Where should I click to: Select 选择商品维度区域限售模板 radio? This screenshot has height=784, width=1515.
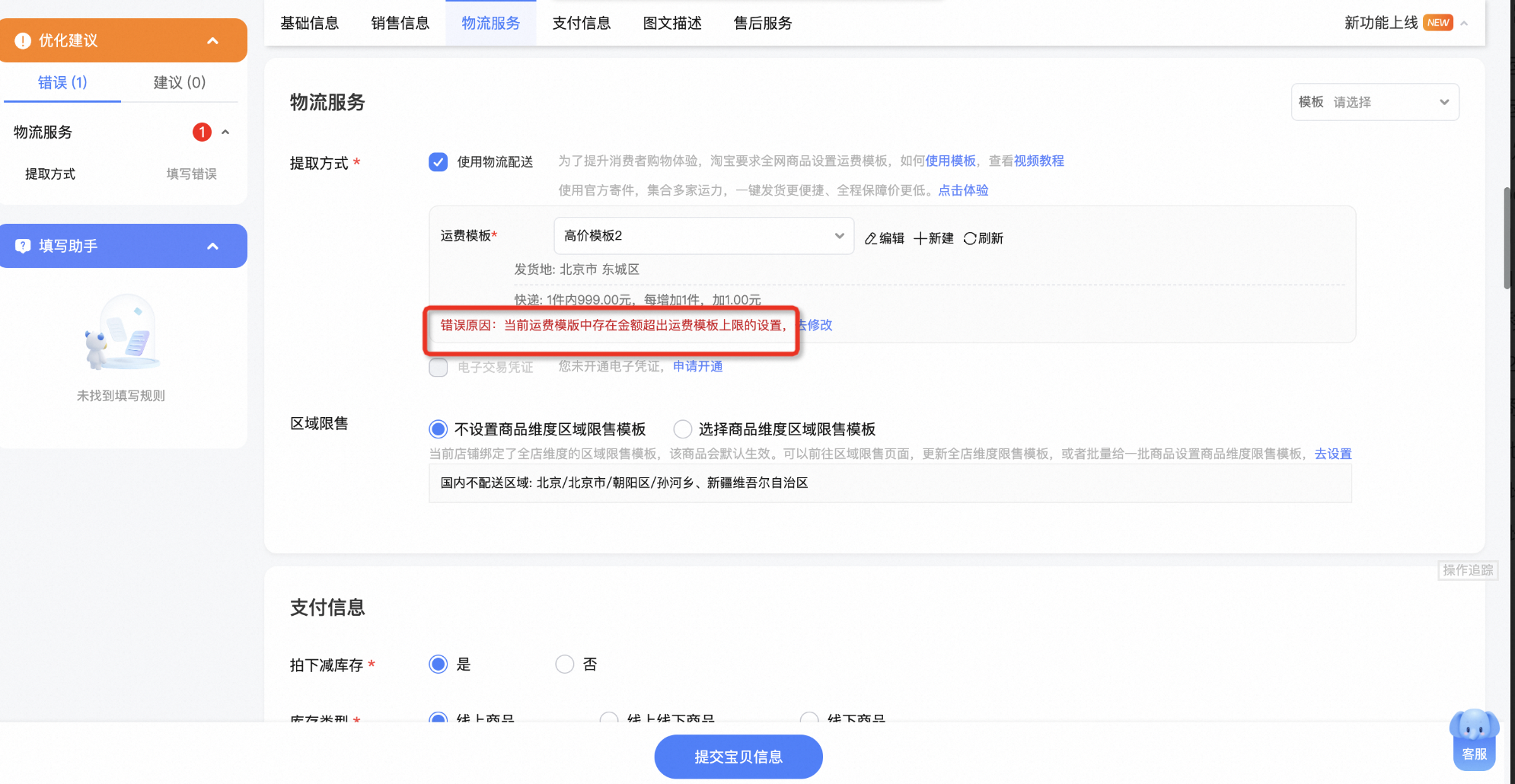point(683,429)
